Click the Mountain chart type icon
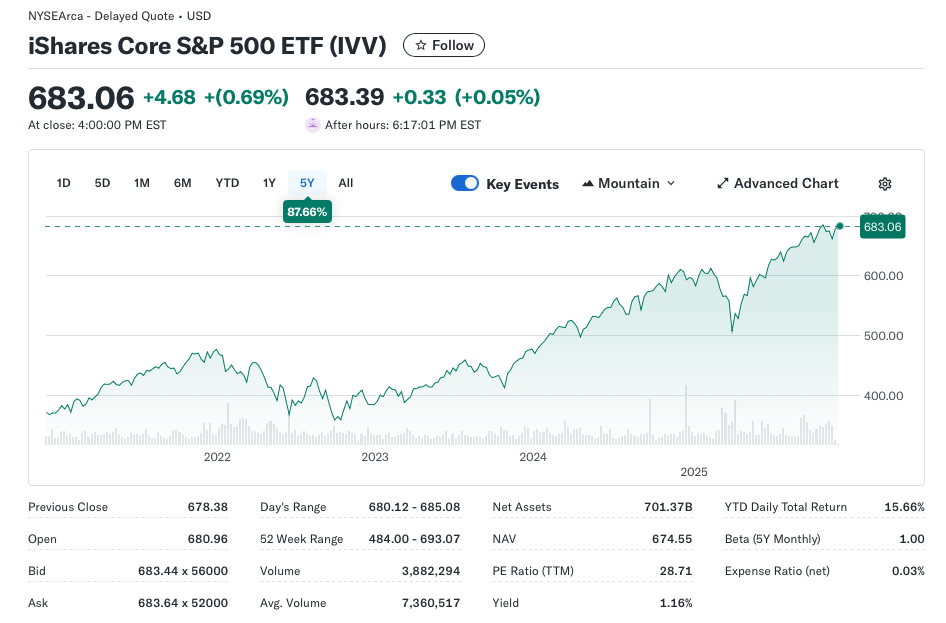The height and width of the screenshot is (623, 946). pos(589,184)
